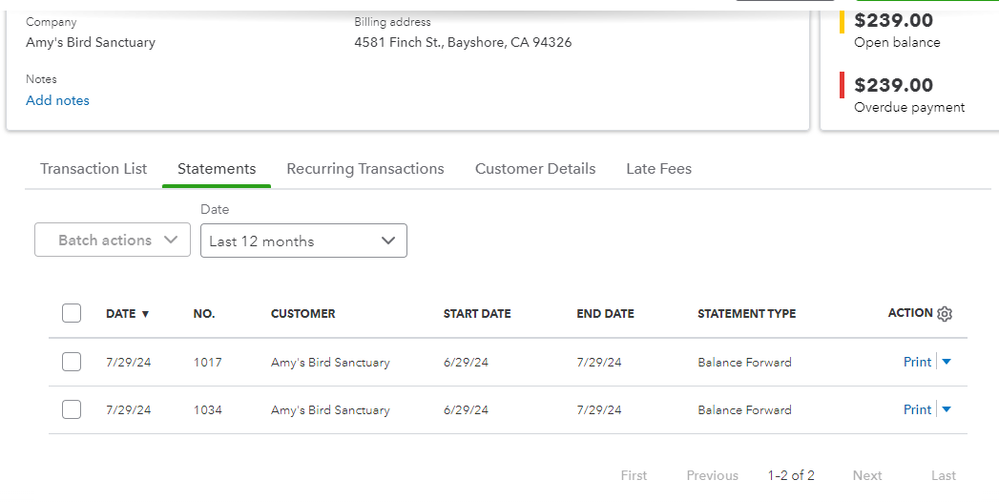Viewport: 999px width, 503px height.
Task: Expand action arrow for statement 1034
Action: 947,410
